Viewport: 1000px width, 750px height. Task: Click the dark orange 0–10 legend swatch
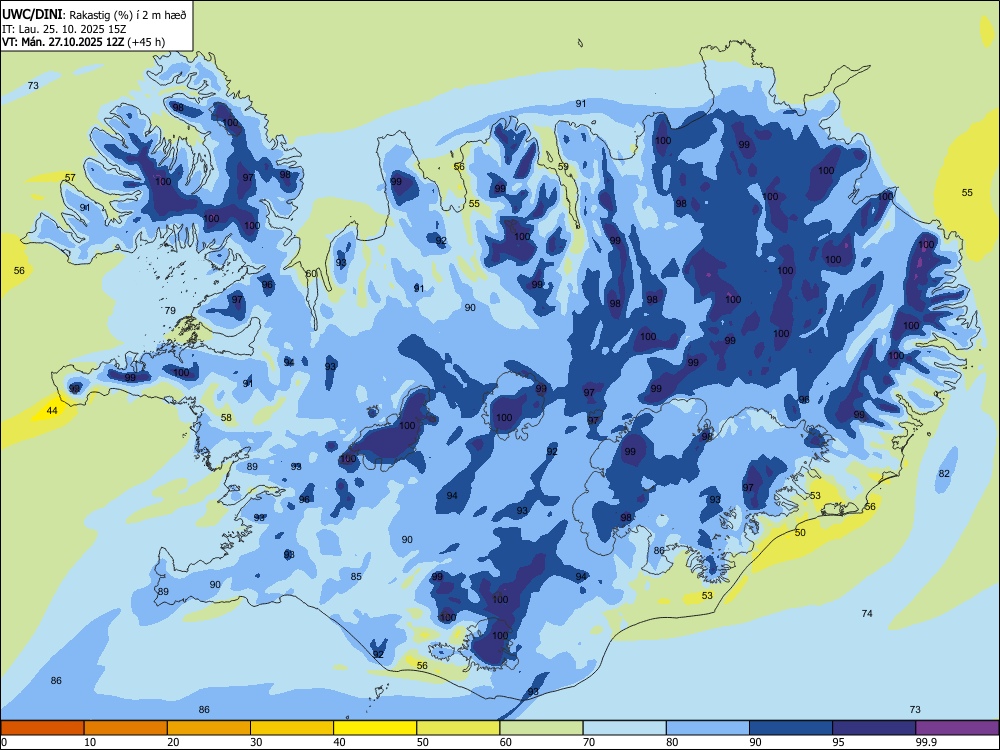[42, 728]
